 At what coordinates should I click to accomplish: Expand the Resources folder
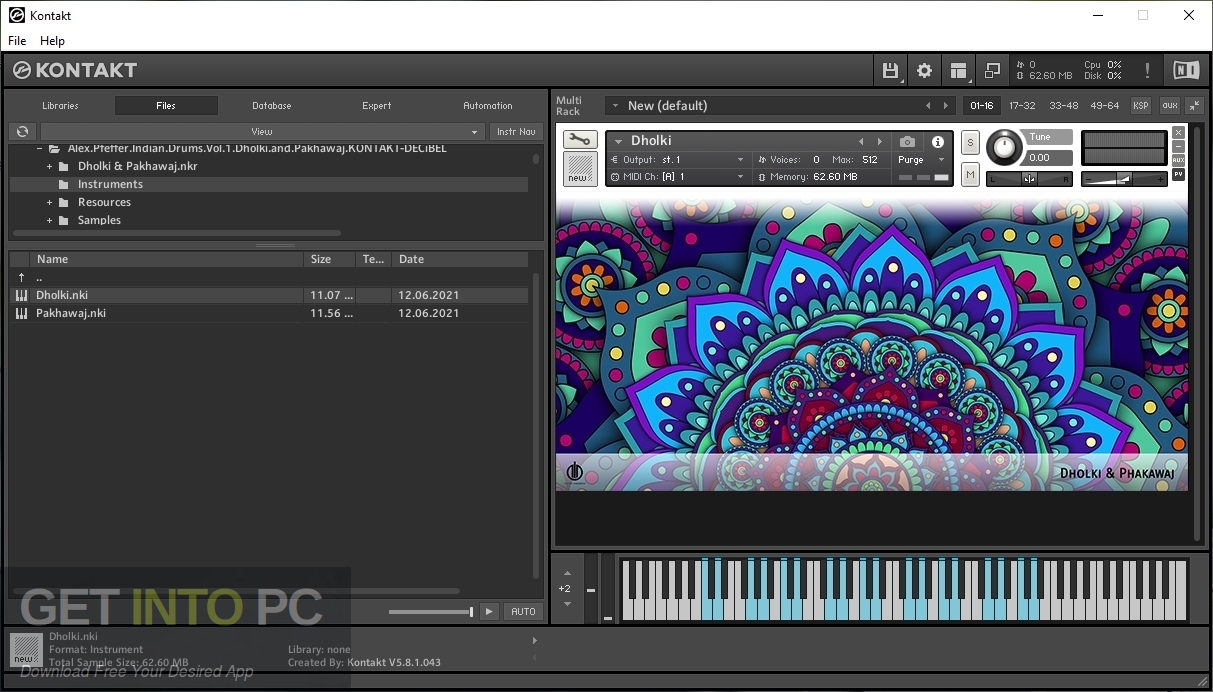point(49,202)
